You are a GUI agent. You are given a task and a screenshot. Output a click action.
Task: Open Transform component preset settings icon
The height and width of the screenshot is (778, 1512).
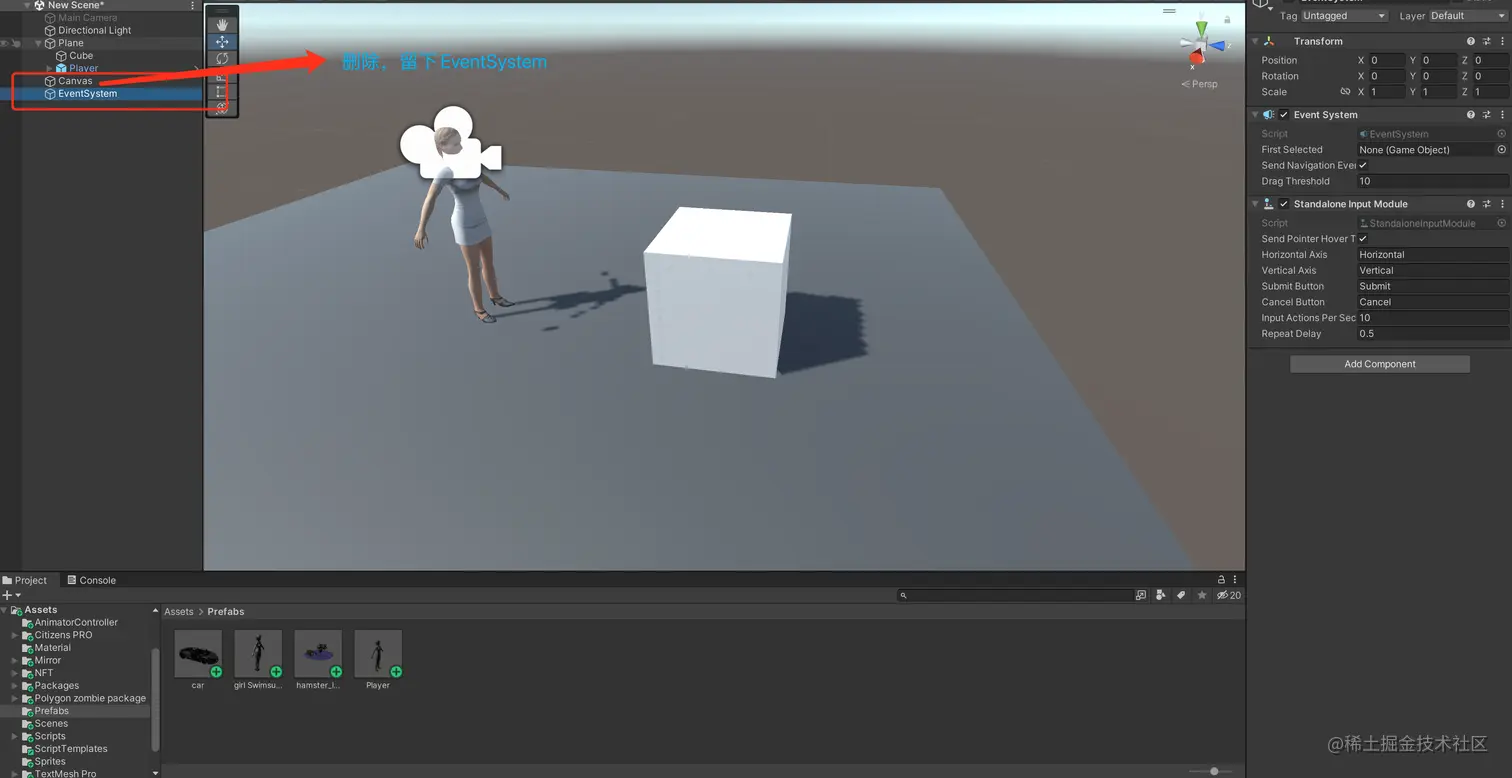click(1487, 41)
